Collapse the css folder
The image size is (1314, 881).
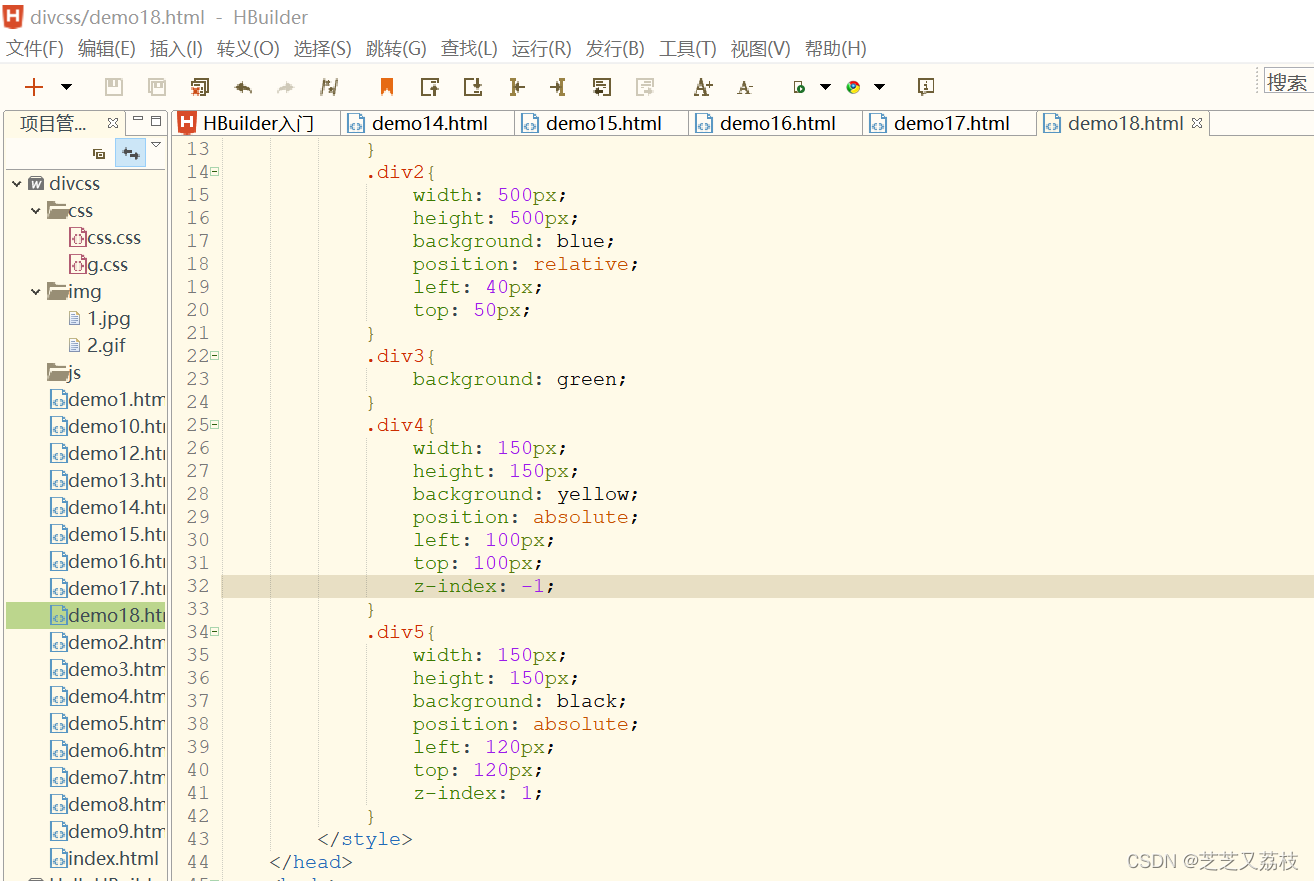(36, 210)
